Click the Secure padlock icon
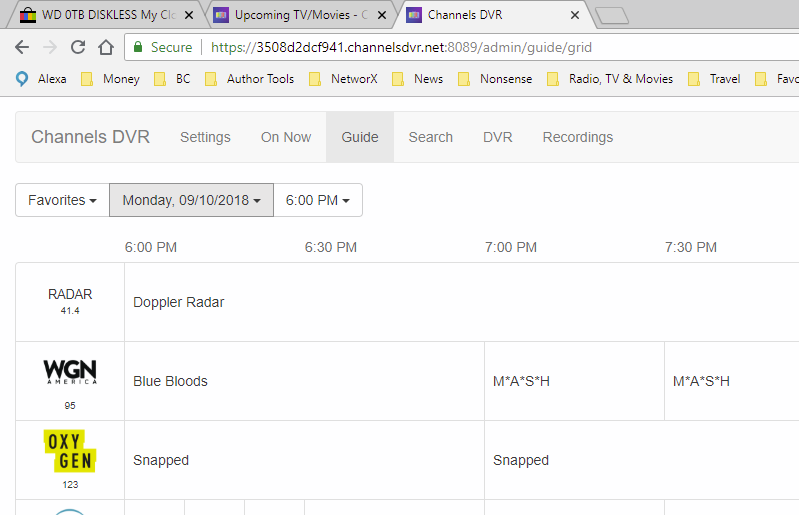The width and height of the screenshot is (799, 515). click(137, 47)
